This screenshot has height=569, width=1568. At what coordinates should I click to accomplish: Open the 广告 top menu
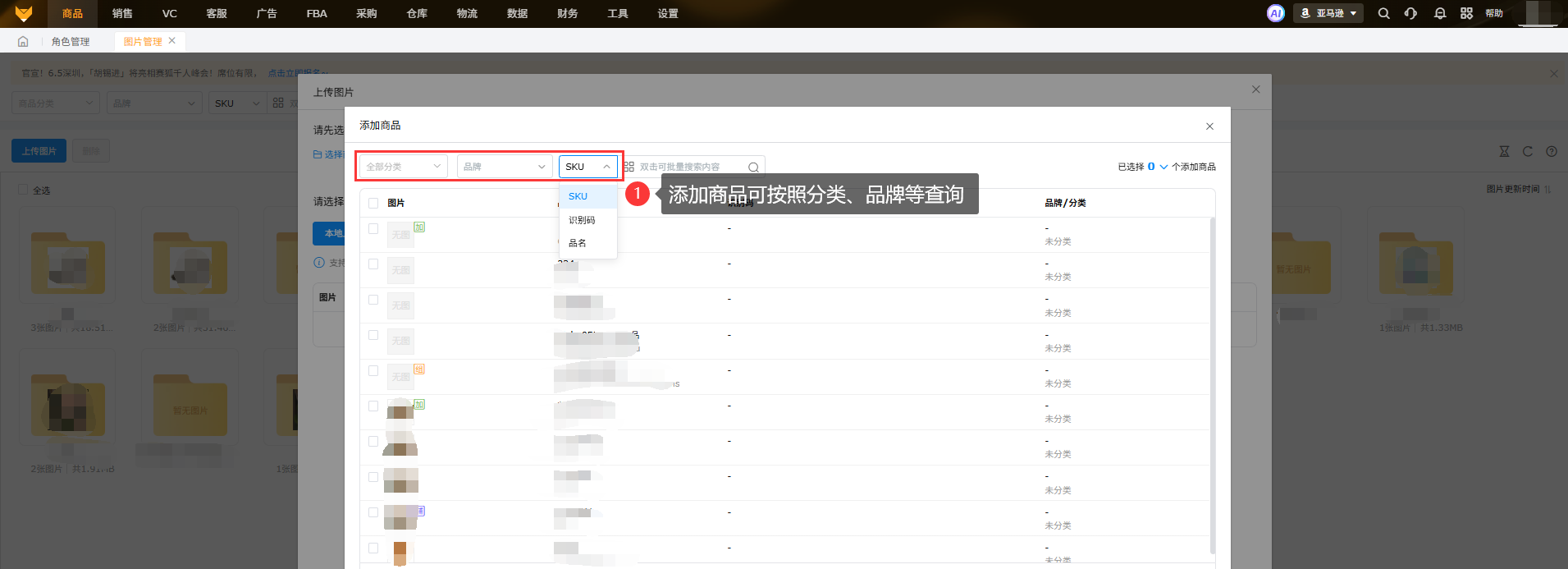pyautogui.click(x=267, y=13)
